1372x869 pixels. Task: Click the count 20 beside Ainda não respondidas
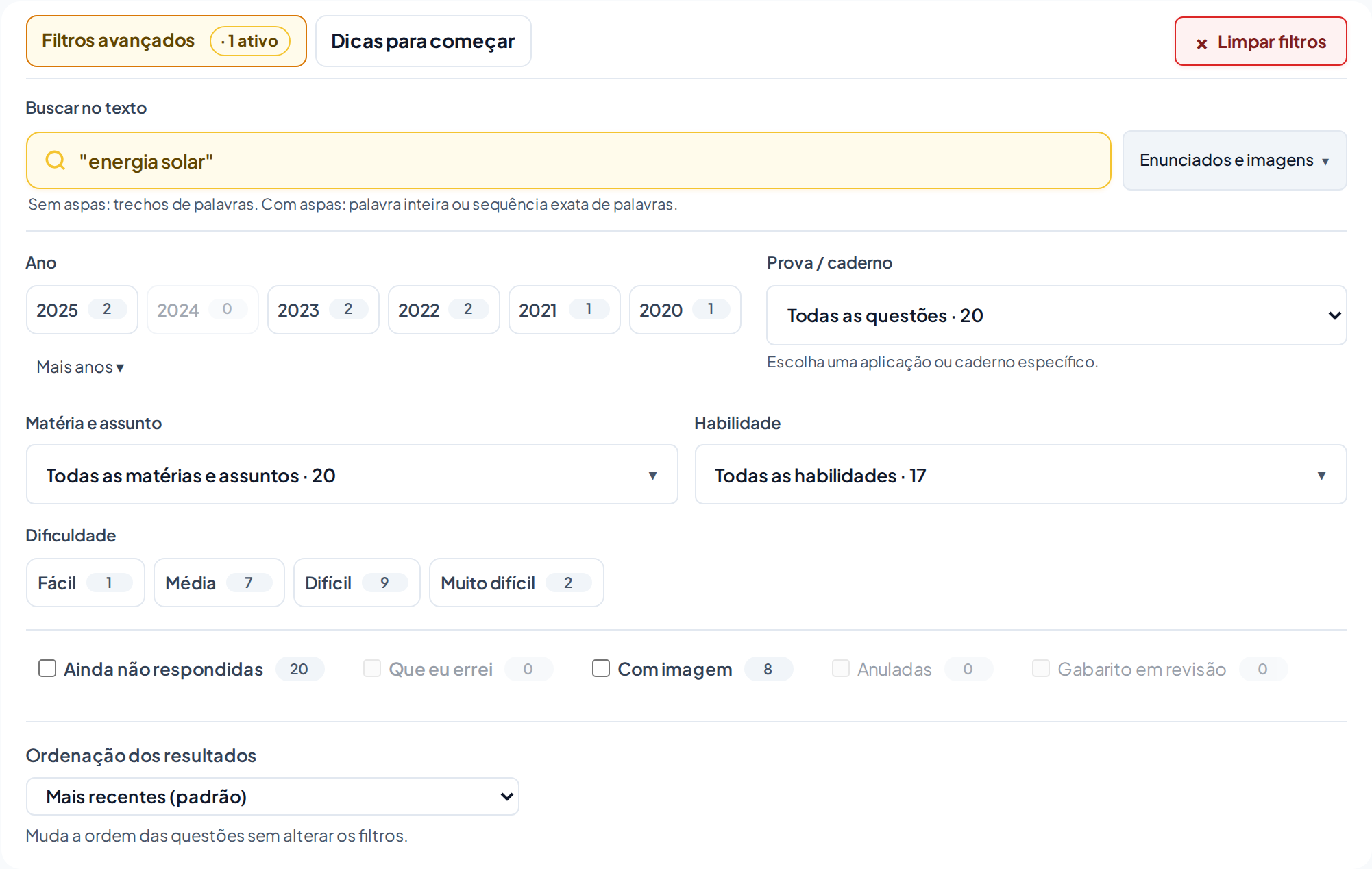[x=299, y=669]
